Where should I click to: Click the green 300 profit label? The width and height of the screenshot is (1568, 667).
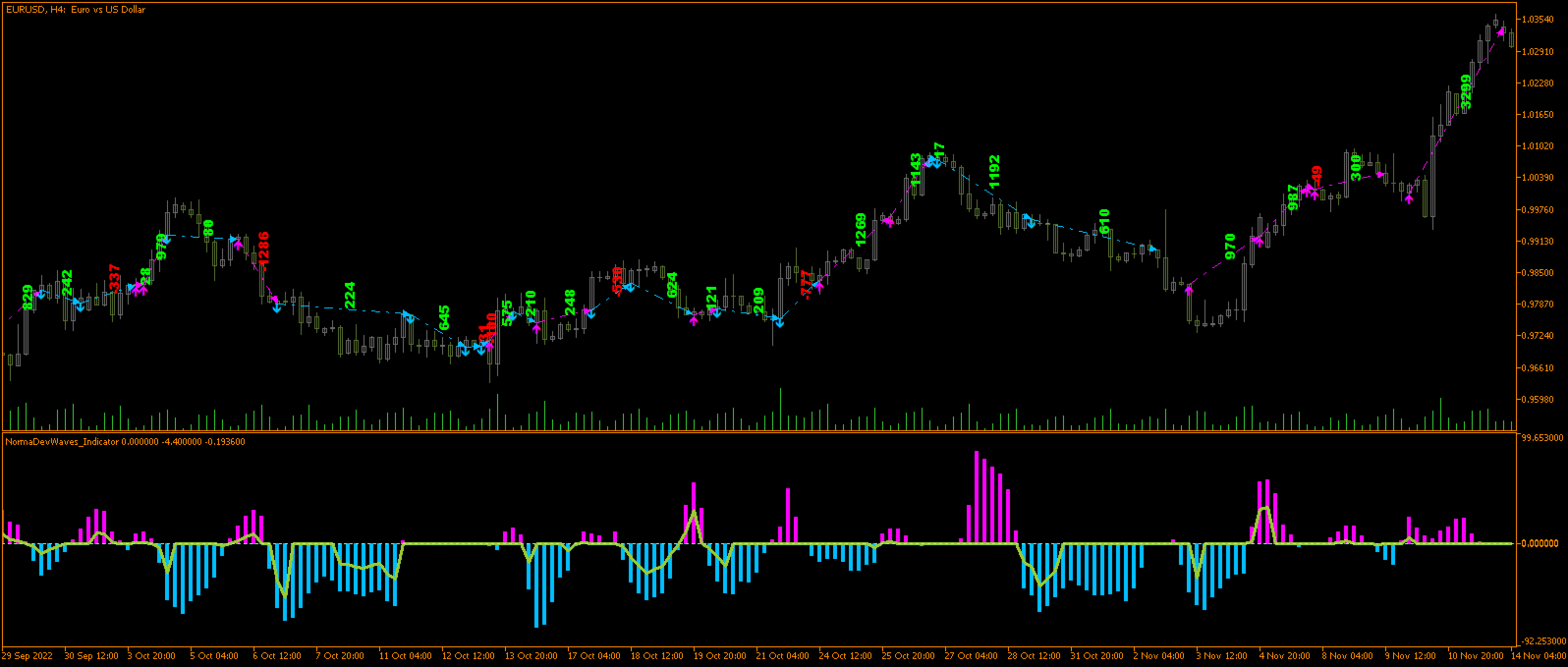coord(1356,168)
